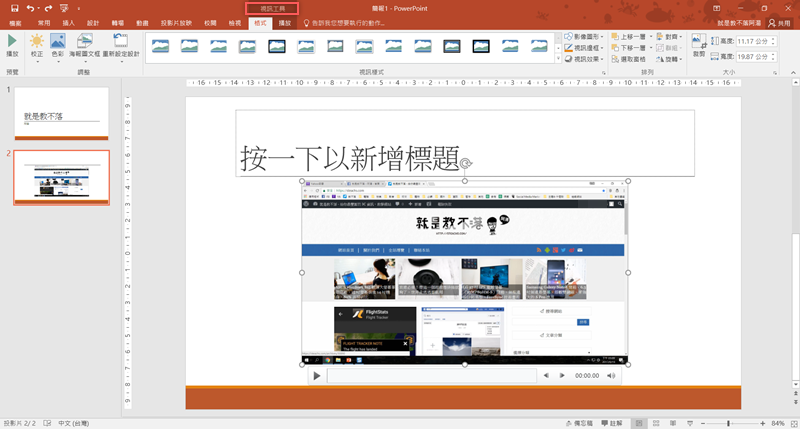Open the 視訊效果 video effects dropdown
The height and width of the screenshot is (429, 800).
pyautogui.click(x=584, y=59)
